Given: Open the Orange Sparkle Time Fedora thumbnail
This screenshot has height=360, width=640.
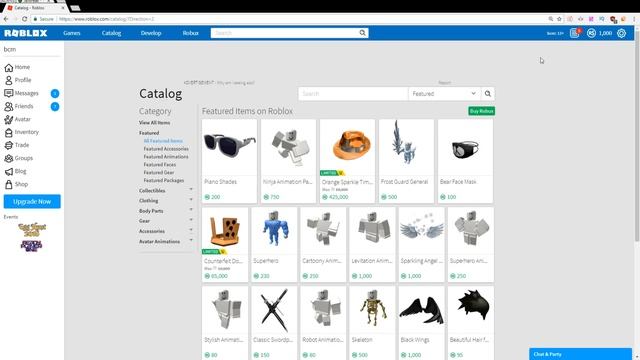Looking at the screenshot, I should coord(347,147).
